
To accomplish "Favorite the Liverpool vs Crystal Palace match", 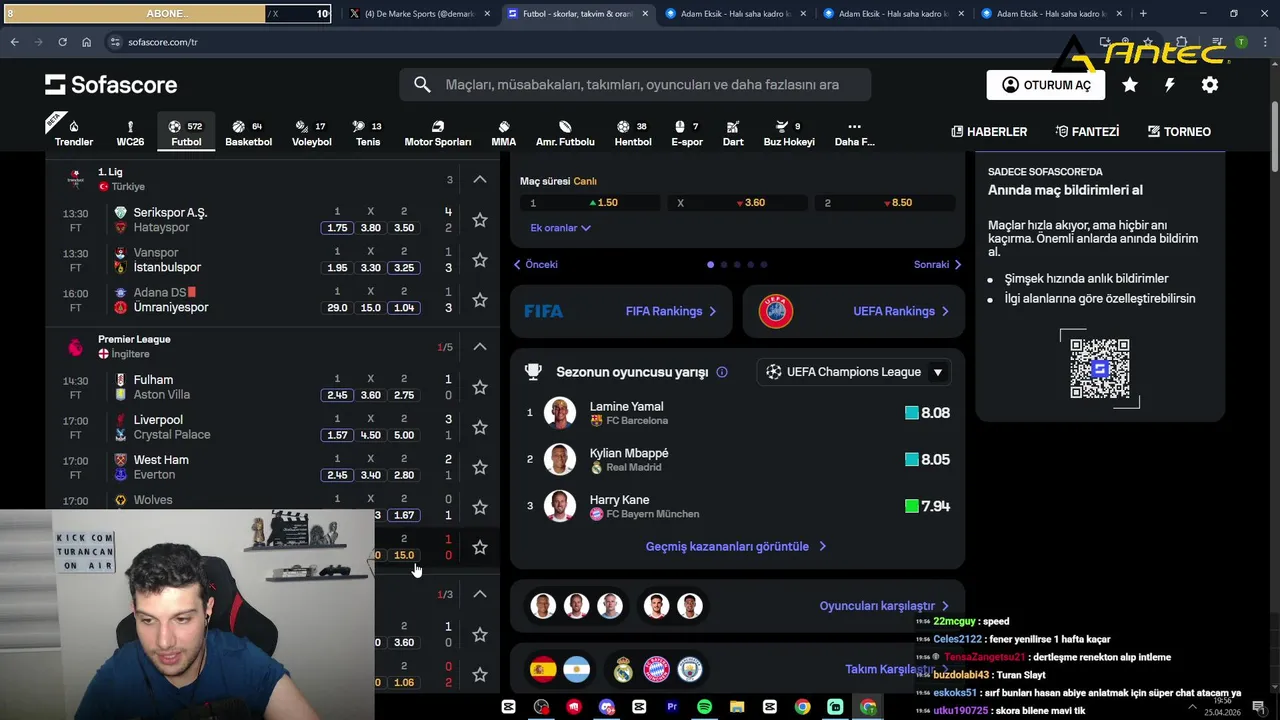I will click(x=480, y=427).
